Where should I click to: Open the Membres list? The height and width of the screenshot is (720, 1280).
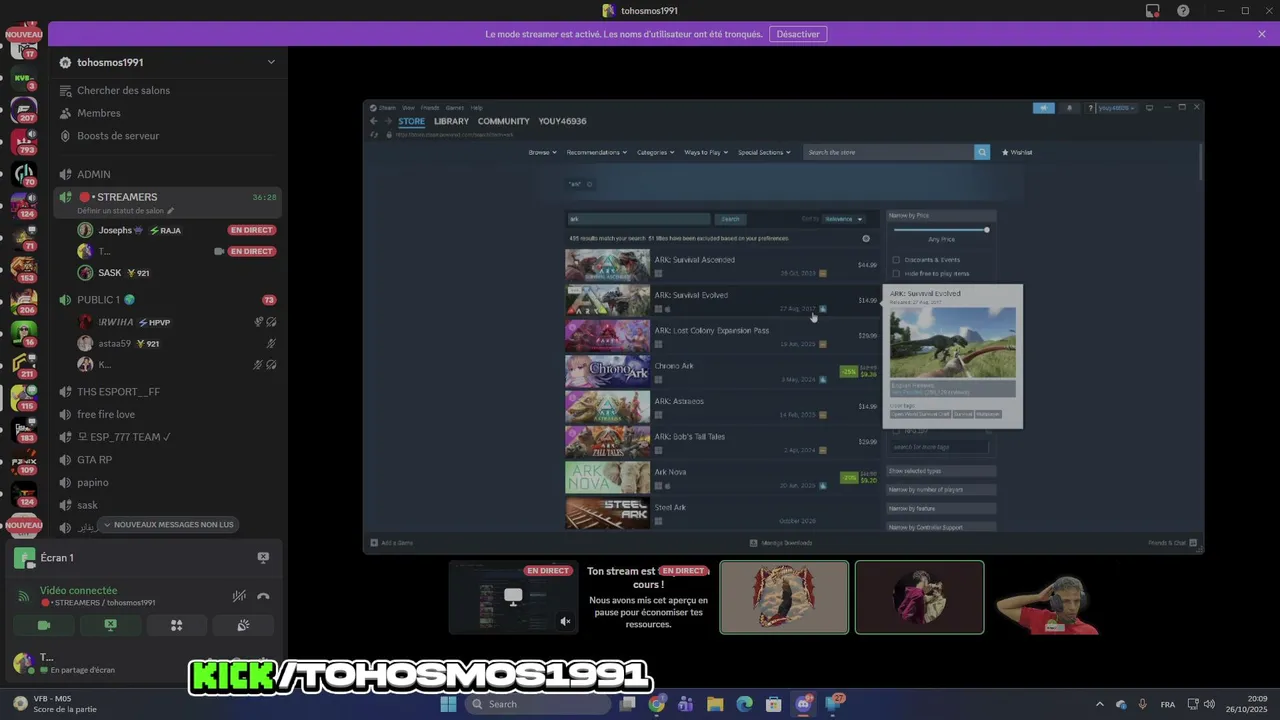click(99, 113)
